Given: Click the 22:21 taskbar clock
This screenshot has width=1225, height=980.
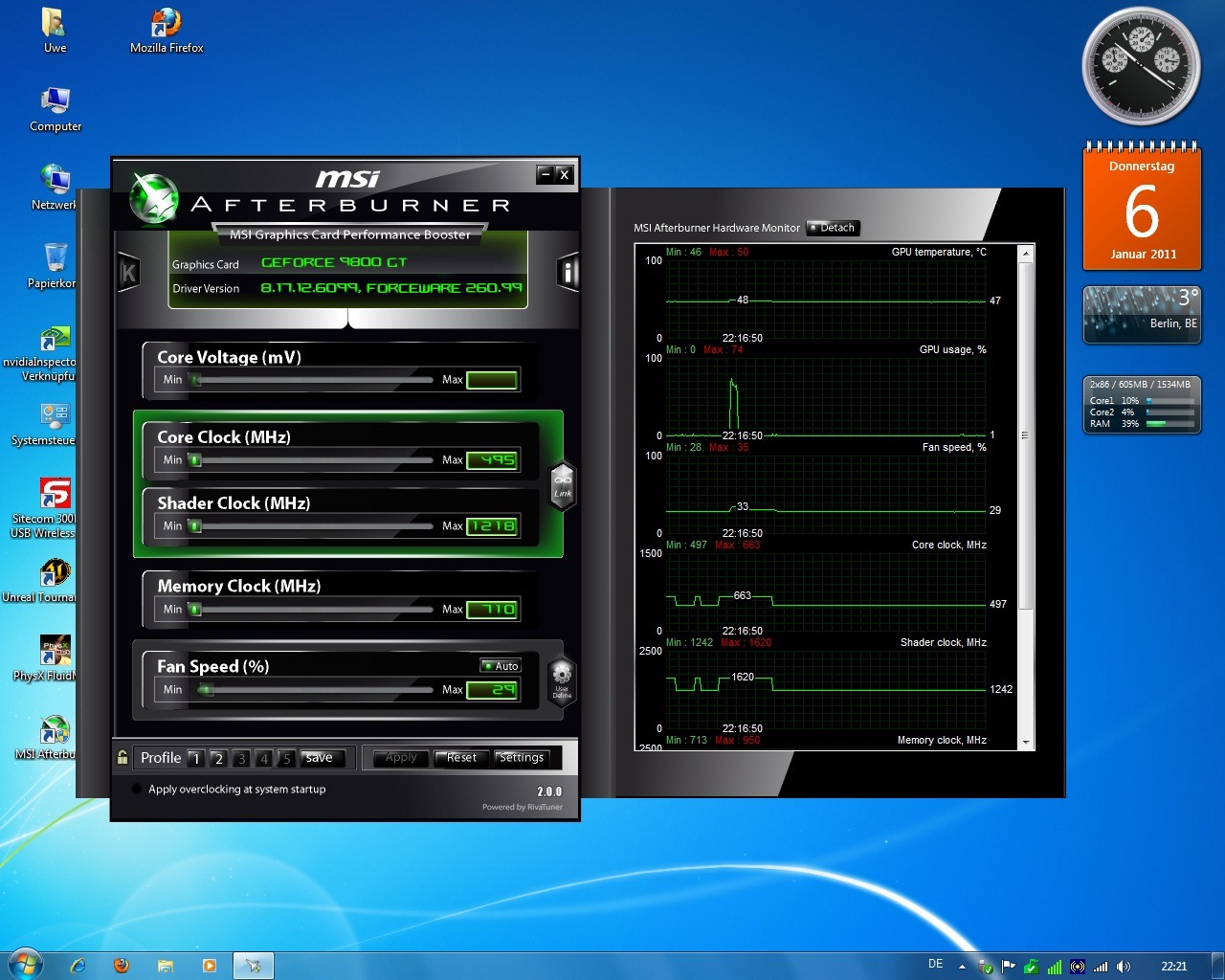Looking at the screenshot, I should coord(1173,967).
